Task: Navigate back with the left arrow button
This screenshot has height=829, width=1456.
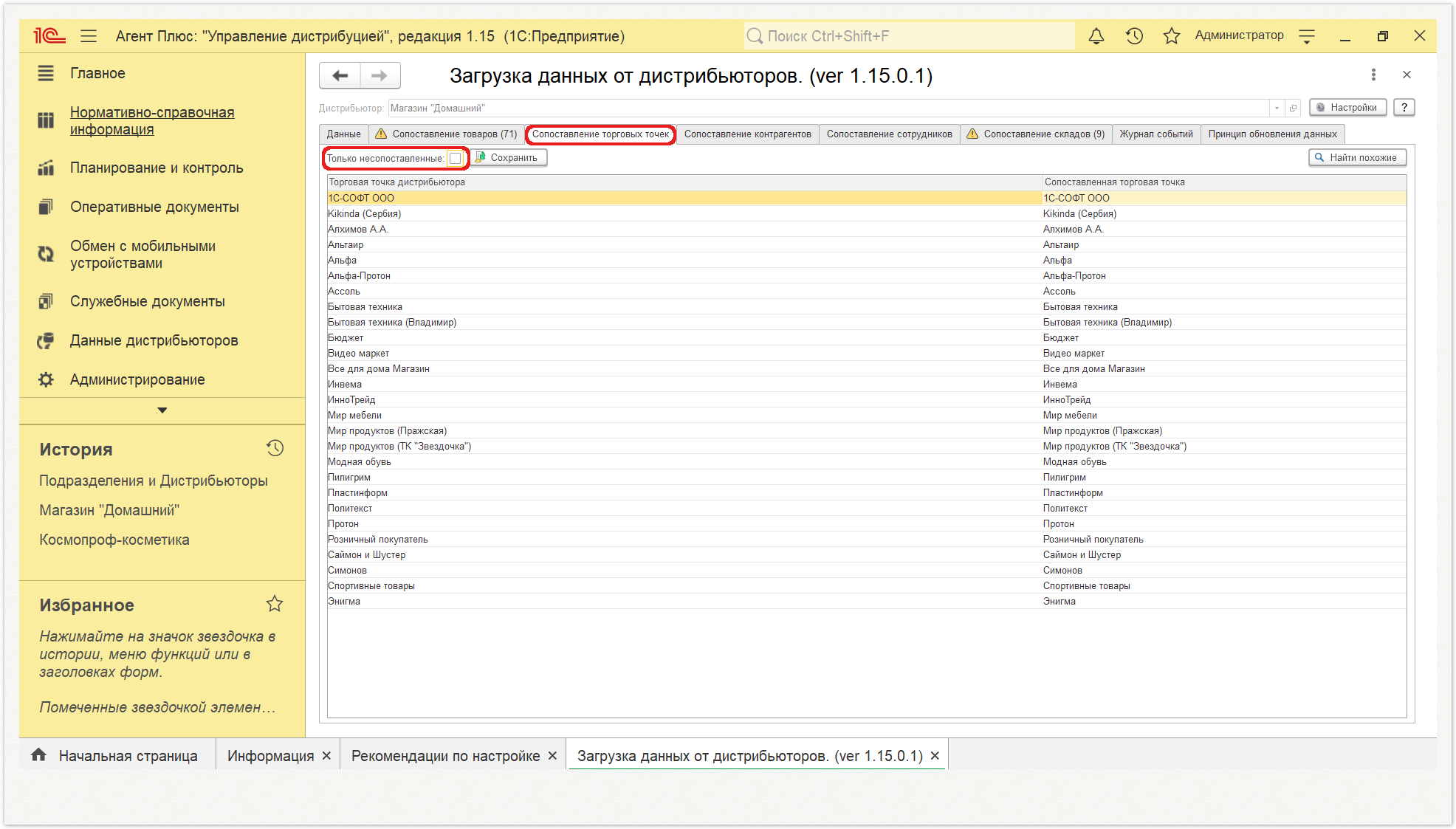Action: (x=340, y=75)
